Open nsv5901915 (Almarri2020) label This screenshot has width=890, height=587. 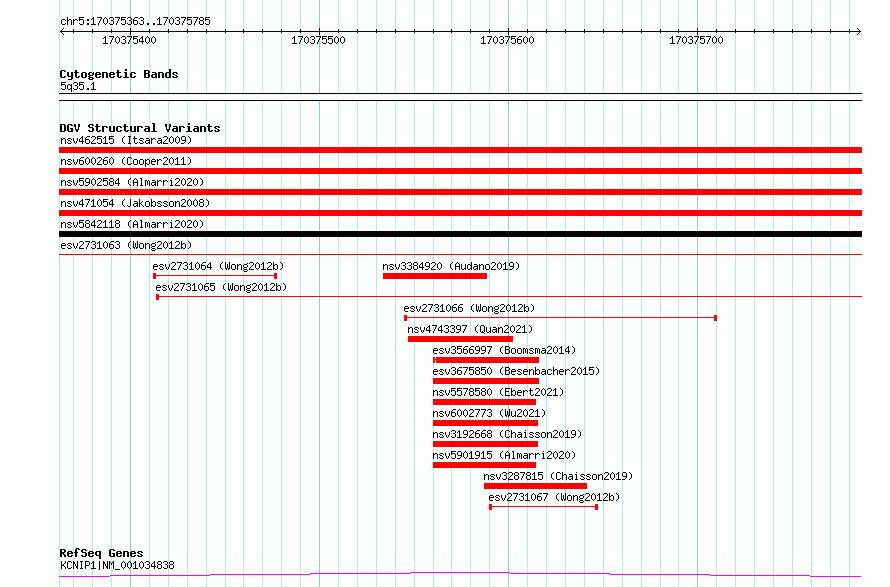point(504,455)
